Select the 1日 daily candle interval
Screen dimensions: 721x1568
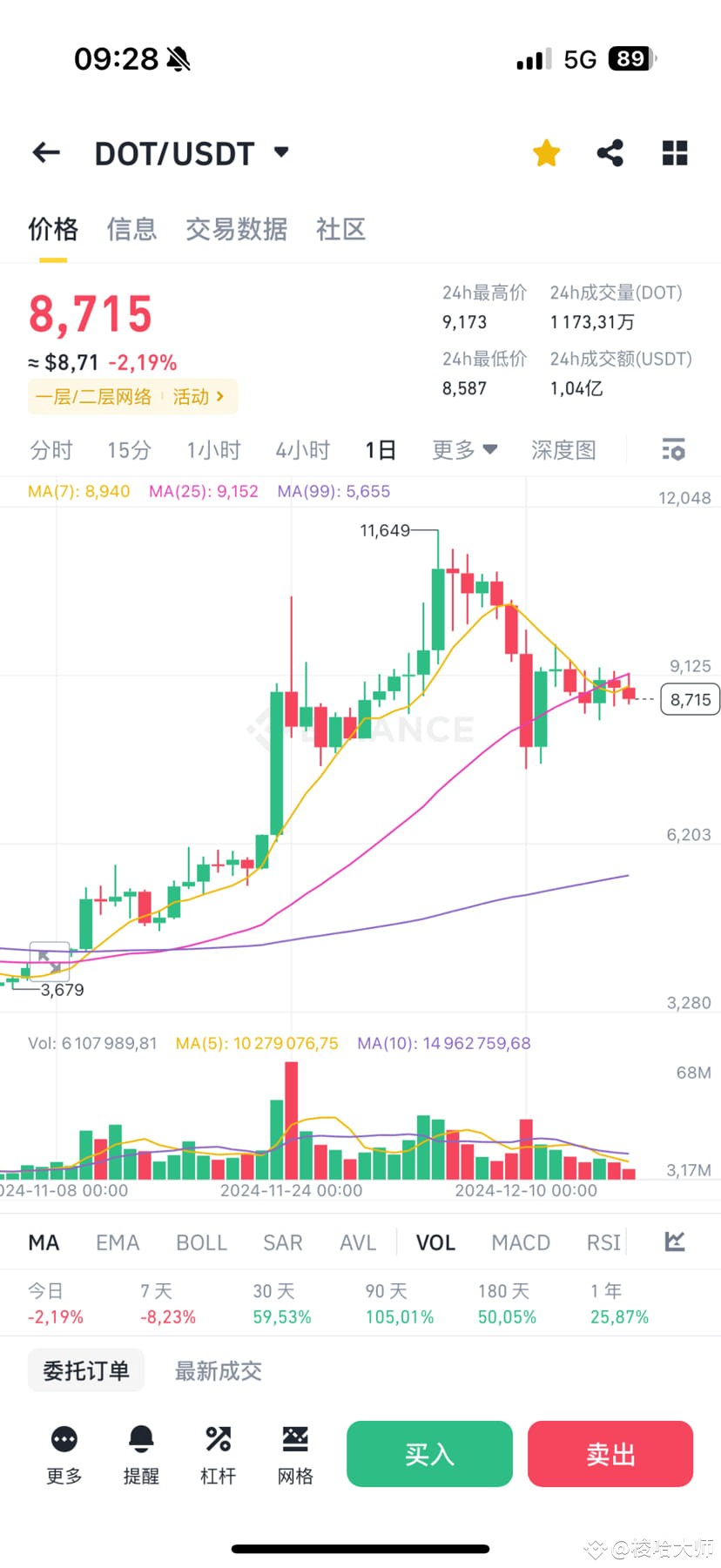pyautogui.click(x=380, y=449)
